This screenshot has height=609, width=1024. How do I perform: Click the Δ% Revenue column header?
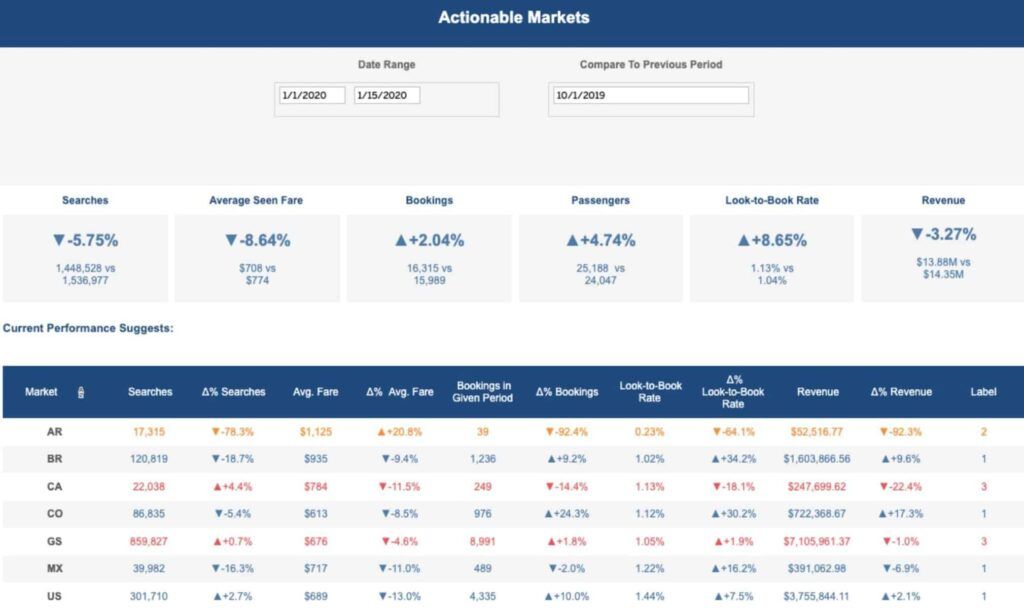[901, 392]
